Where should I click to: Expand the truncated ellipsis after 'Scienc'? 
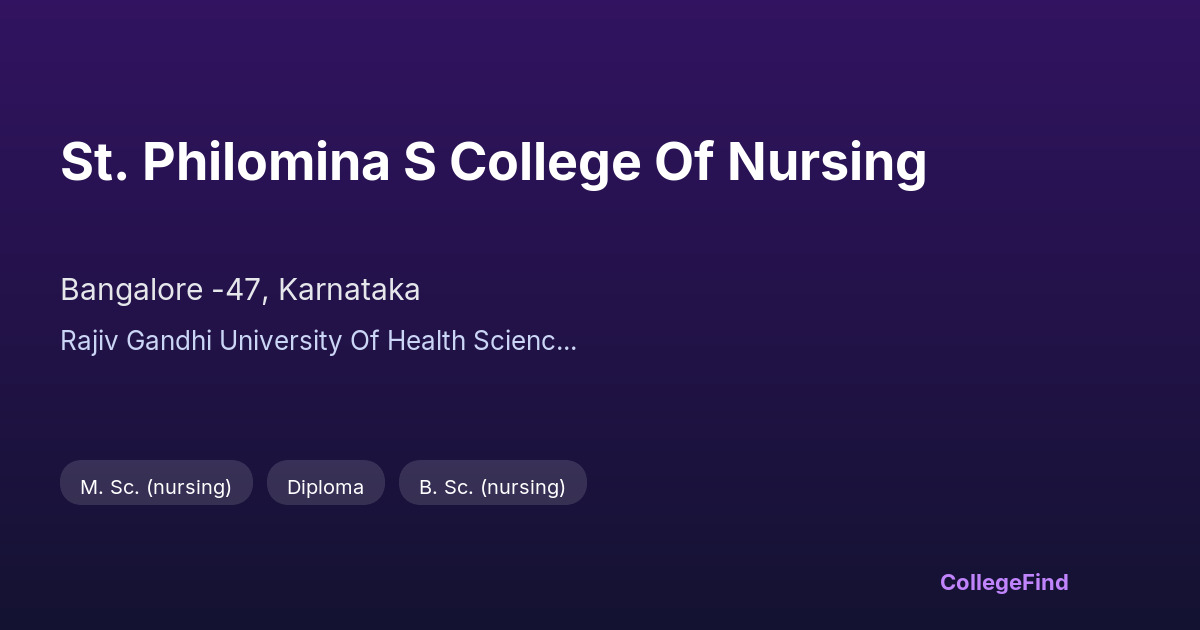coord(568,341)
